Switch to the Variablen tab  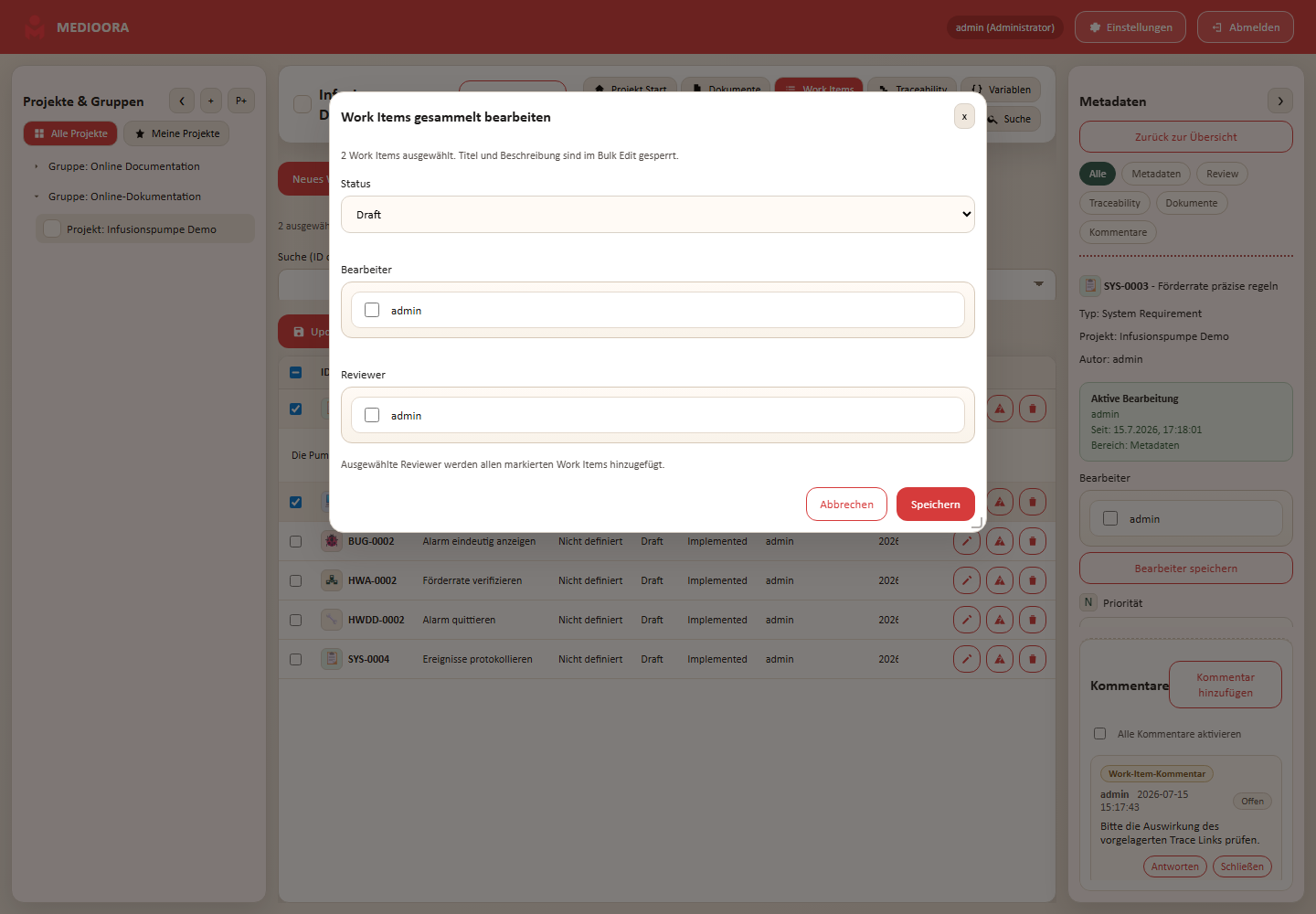tap(1001, 90)
